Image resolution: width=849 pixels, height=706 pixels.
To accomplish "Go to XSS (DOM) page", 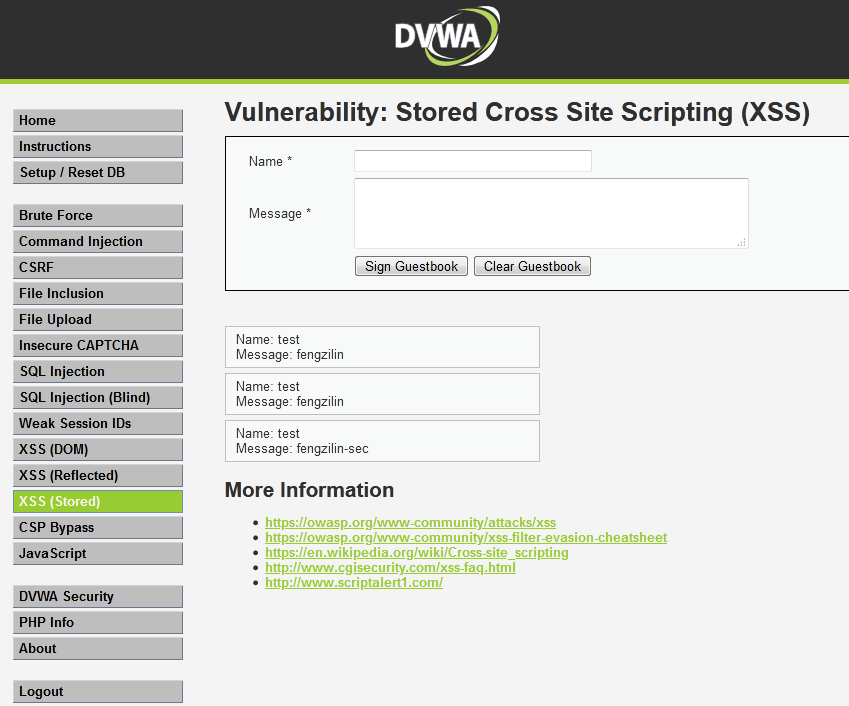I will click(98, 449).
